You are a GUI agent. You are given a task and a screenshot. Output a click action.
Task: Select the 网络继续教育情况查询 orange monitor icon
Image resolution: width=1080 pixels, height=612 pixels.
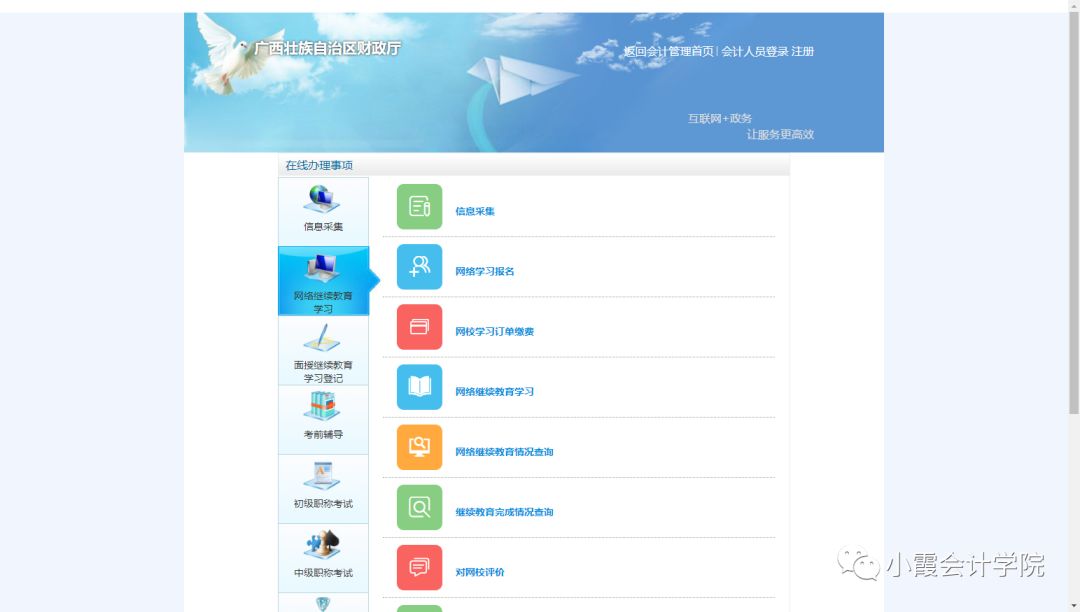click(x=418, y=448)
